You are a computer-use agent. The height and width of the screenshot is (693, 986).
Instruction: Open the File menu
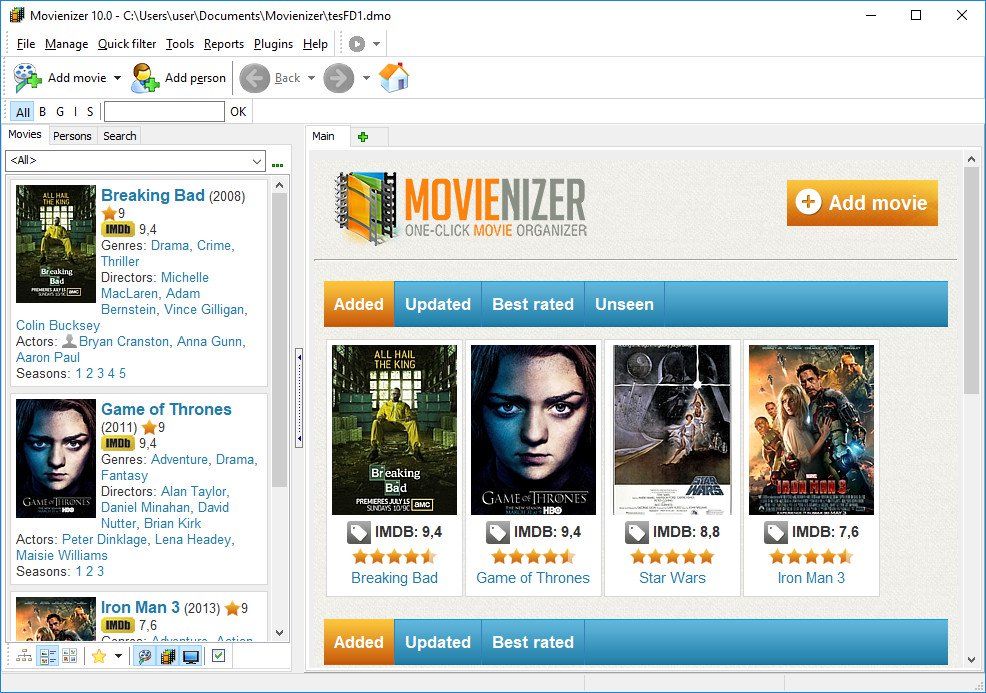26,44
